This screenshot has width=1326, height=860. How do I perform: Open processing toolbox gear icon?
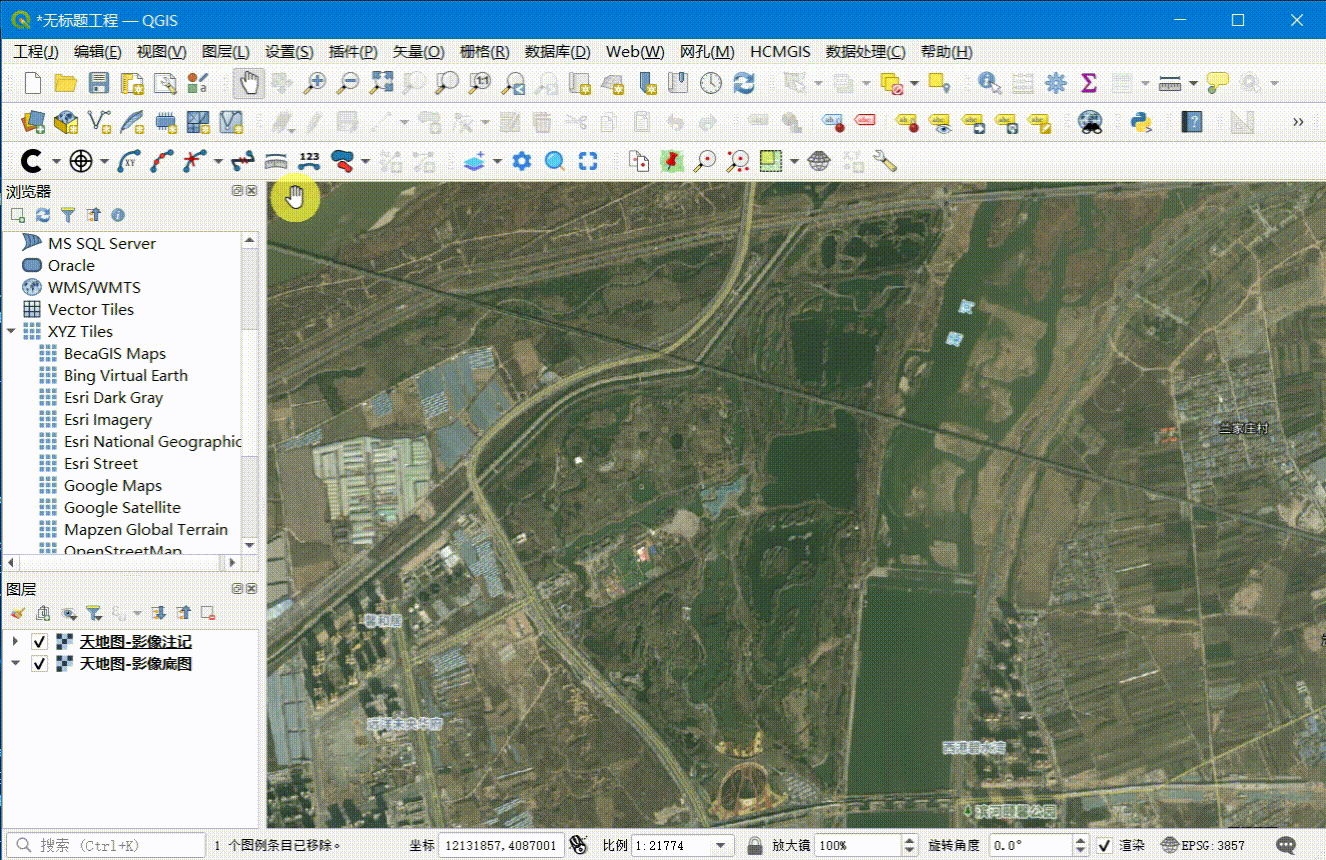point(1055,83)
